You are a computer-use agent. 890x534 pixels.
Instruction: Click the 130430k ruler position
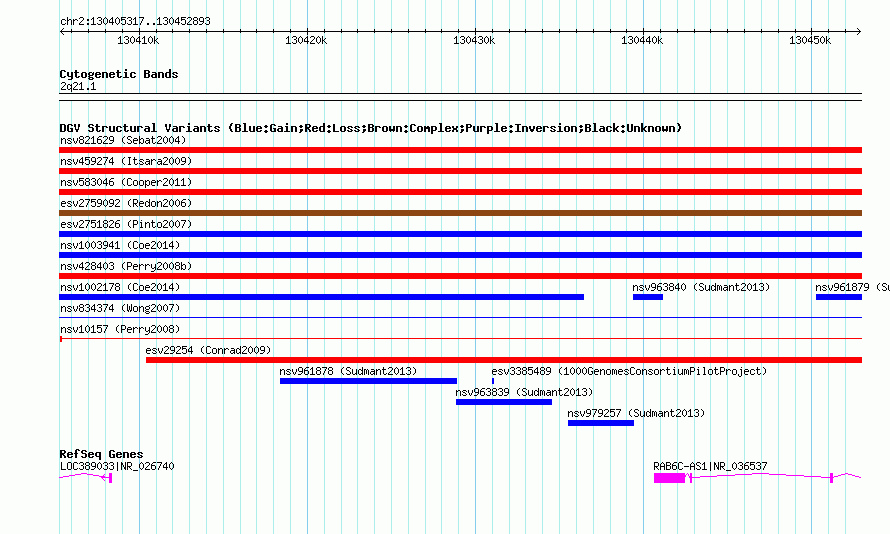[x=474, y=40]
